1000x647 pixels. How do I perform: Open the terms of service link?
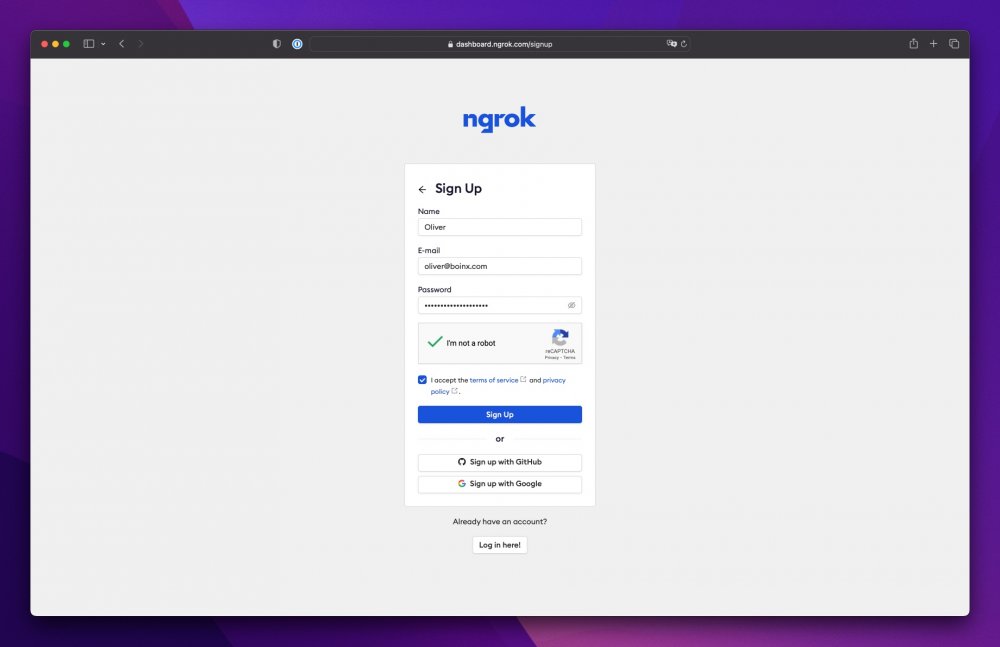[494, 380]
